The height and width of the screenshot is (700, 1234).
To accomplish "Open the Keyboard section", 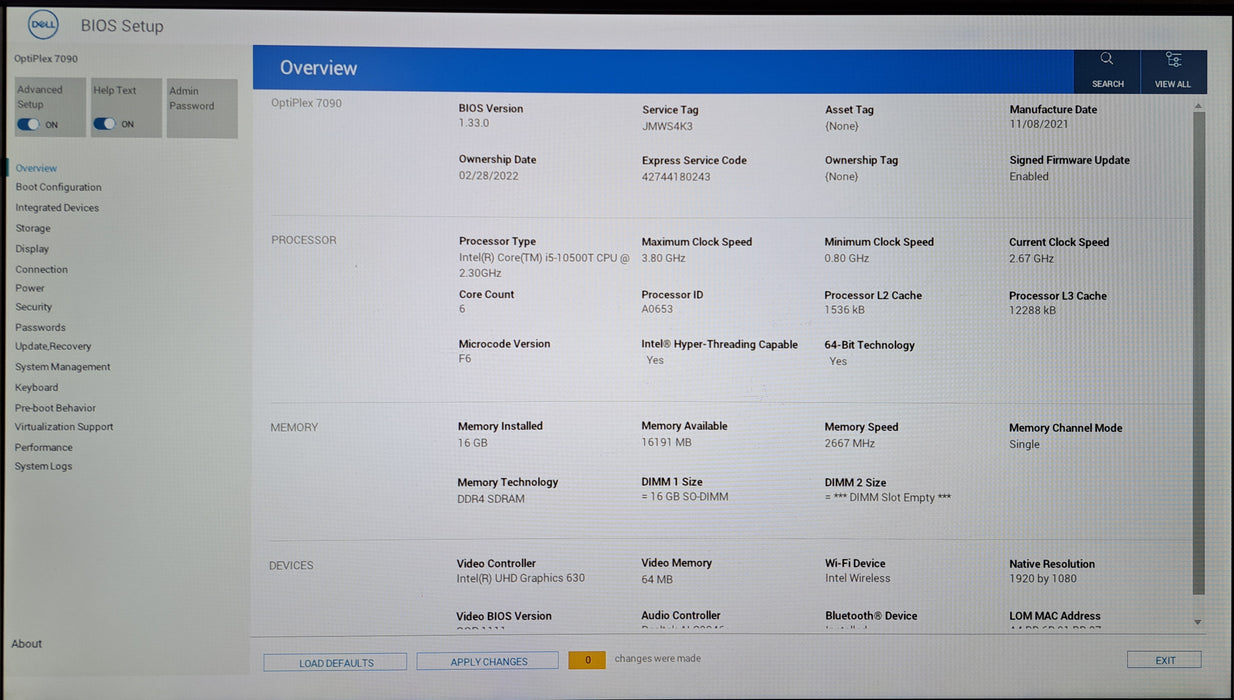I will 36,387.
